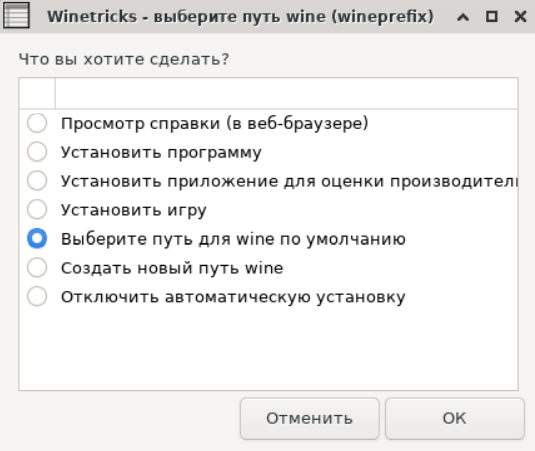The width and height of the screenshot is (535, 451).
Task: Select 'Отключить автоматическую установку' radio button
Action: click(37, 296)
